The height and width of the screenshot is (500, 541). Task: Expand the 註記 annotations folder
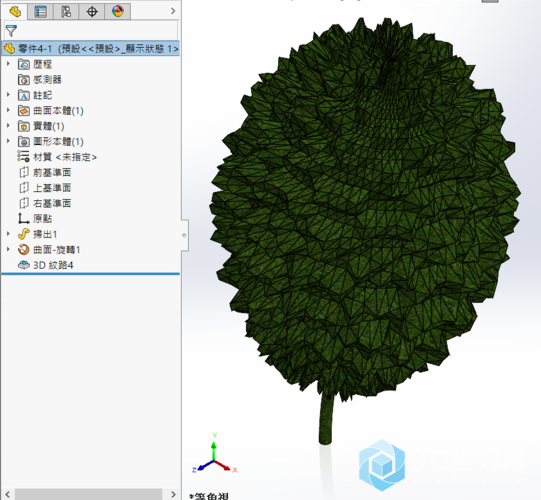coord(8,95)
